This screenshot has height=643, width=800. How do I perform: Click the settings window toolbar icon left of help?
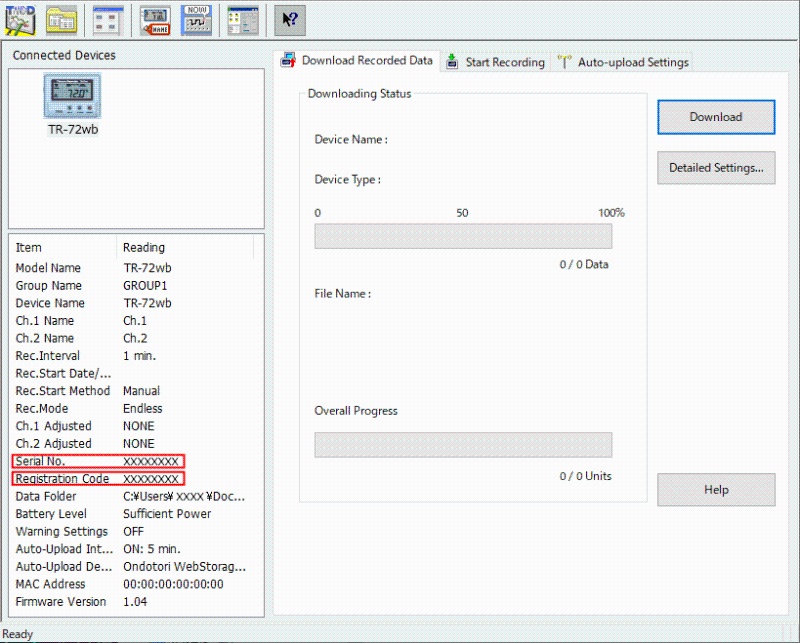(243, 20)
